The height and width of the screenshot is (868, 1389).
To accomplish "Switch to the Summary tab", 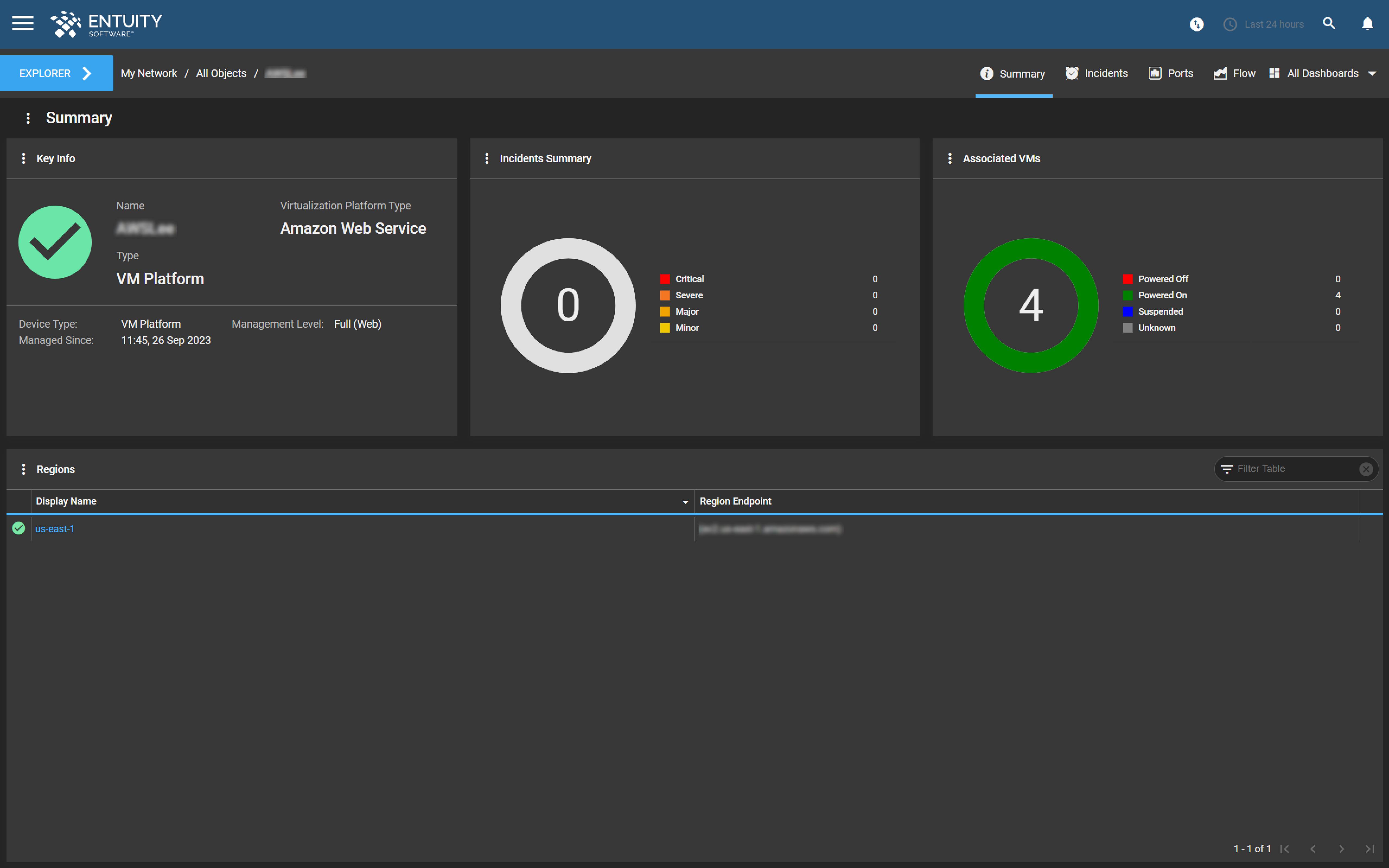I will [x=1014, y=74].
